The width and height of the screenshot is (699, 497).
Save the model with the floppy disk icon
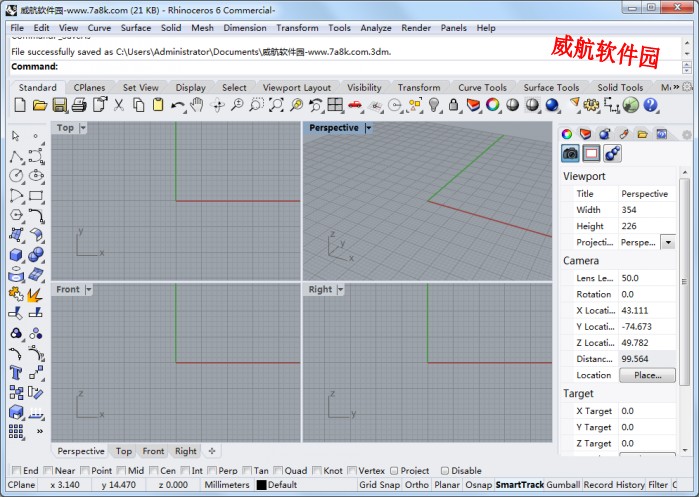click(x=60, y=105)
